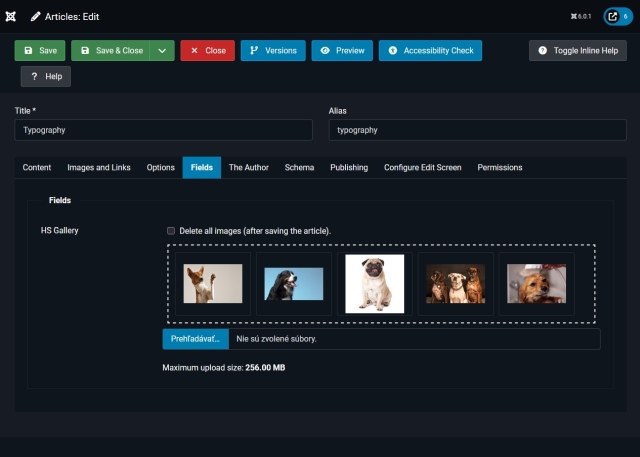This screenshot has height=457, width=640.
Task: Toggle Inline Help
Action: (x=583, y=50)
